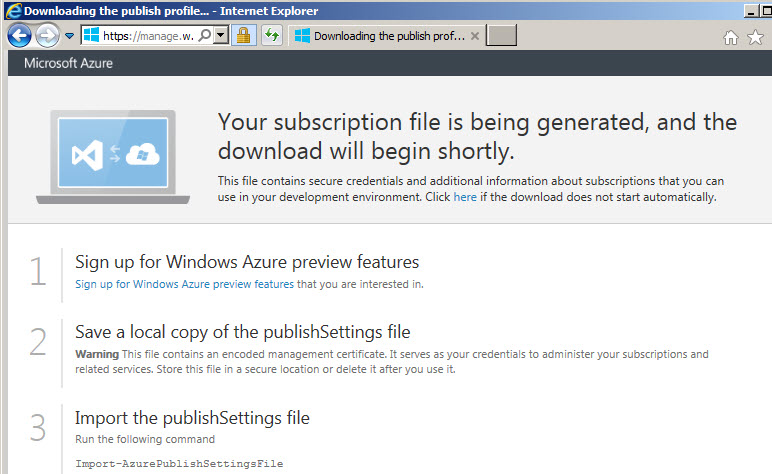Screen dimensions: 772x474
Task: Click the 'here' download link
Action: (465, 197)
